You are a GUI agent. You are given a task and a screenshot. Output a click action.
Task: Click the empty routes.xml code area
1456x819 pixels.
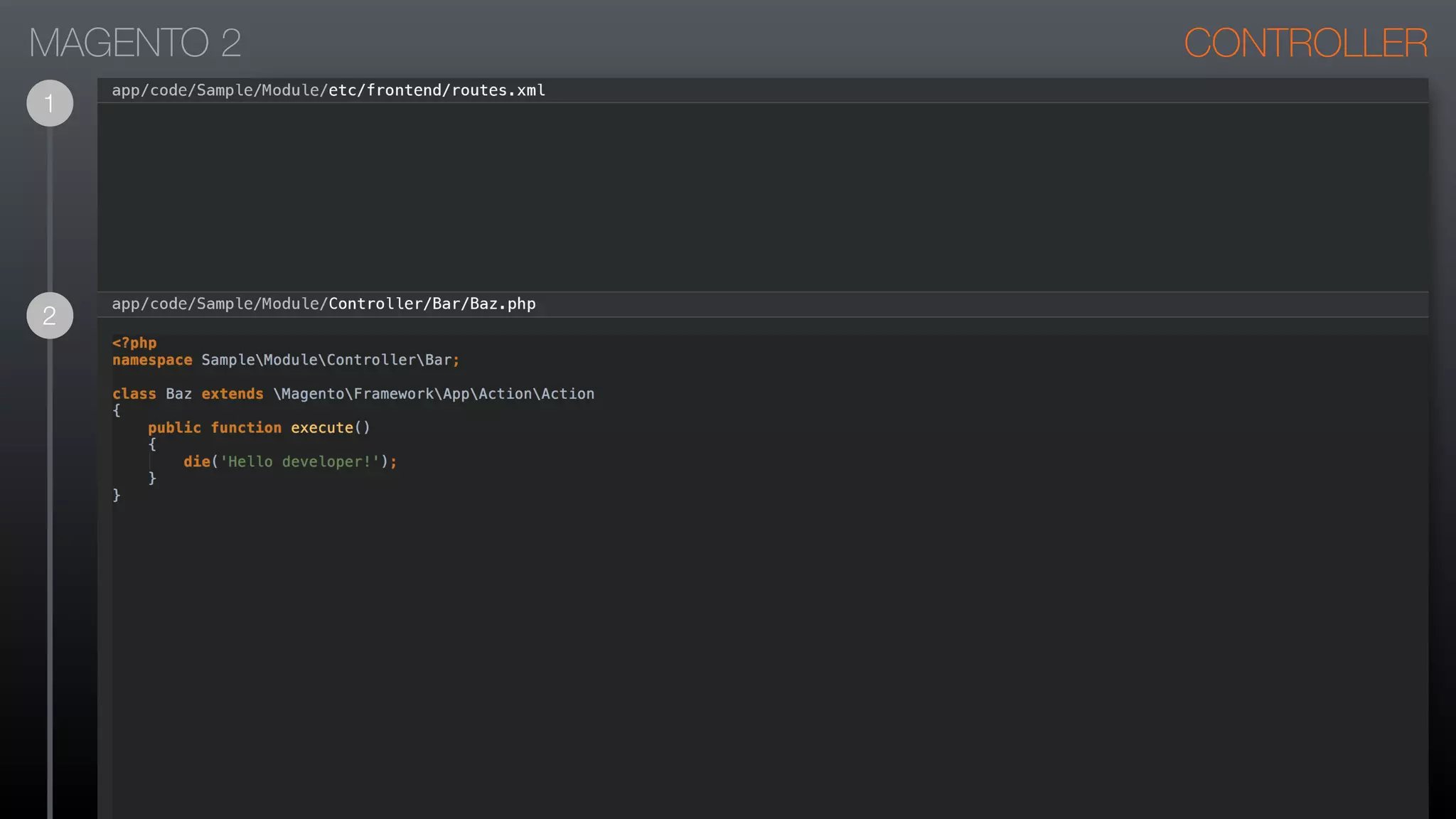(763, 197)
